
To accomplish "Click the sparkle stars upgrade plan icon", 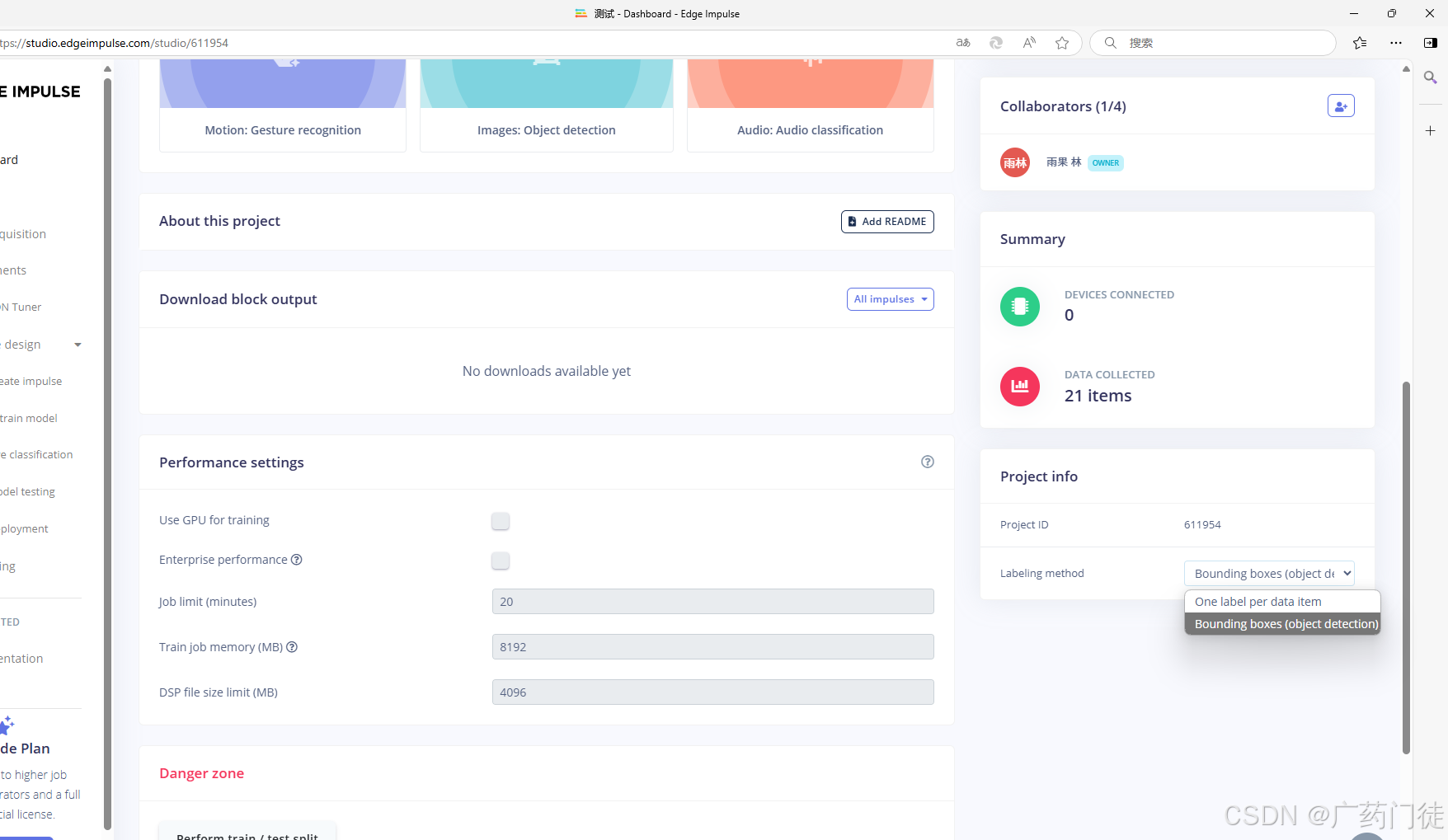I will 7,725.
